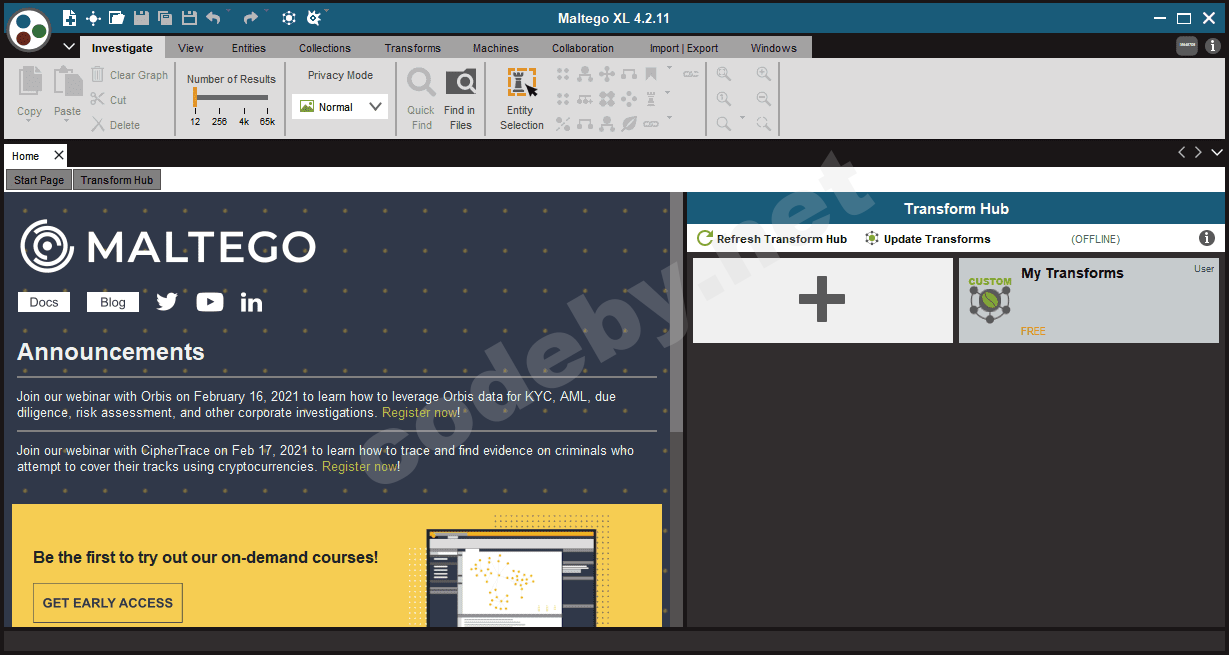Click the Clear Graph trash icon
This screenshot has width=1229, height=655.
pyautogui.click(x=97, y=75)
